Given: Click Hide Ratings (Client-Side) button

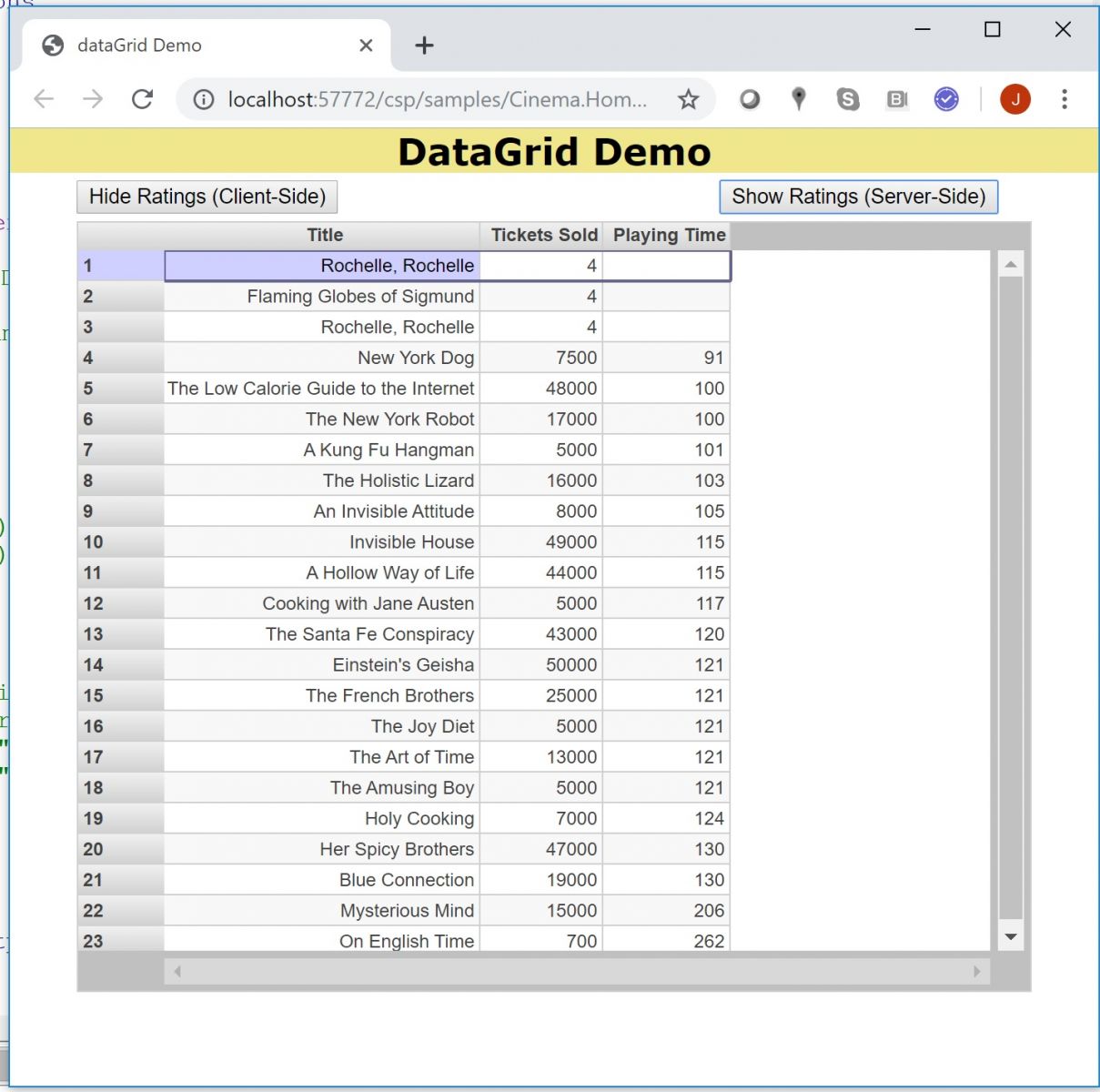Looking at the screenshot, I should tap(207, 197).
